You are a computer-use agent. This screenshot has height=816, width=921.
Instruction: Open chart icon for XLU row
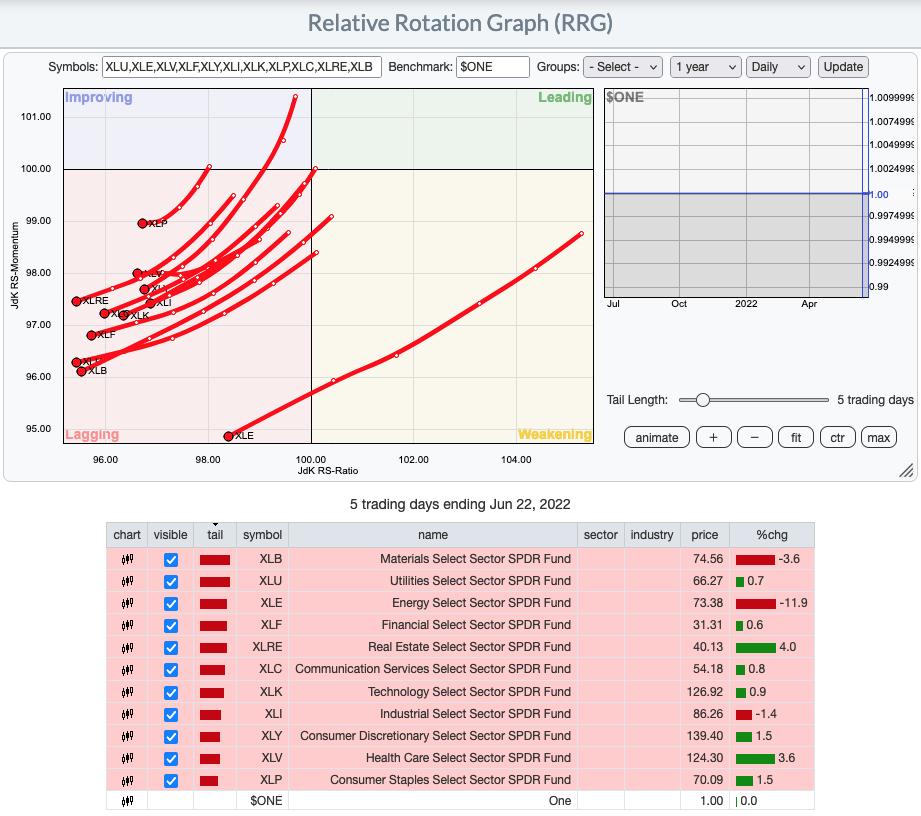pos(127,582)
